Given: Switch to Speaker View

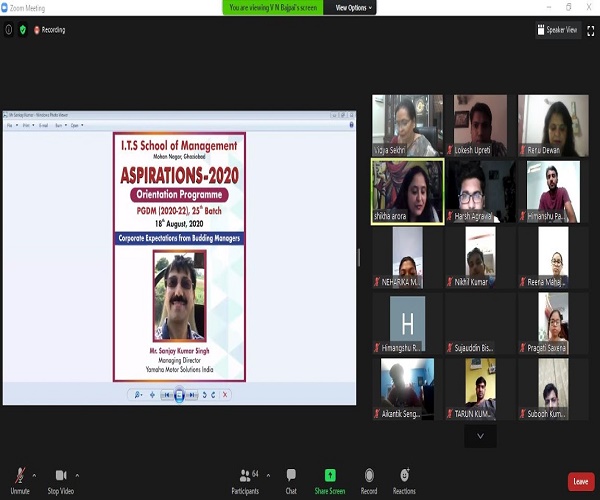Looking at the screenshot, I should coord(558,30).
